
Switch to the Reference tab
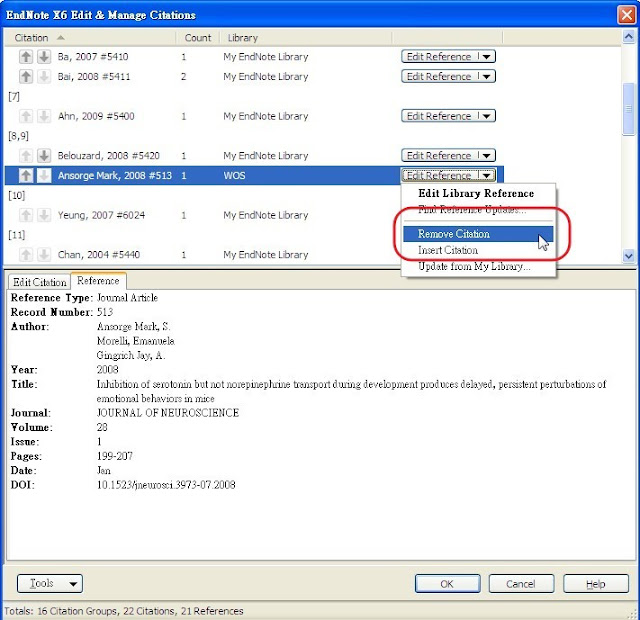coord(98,281)
